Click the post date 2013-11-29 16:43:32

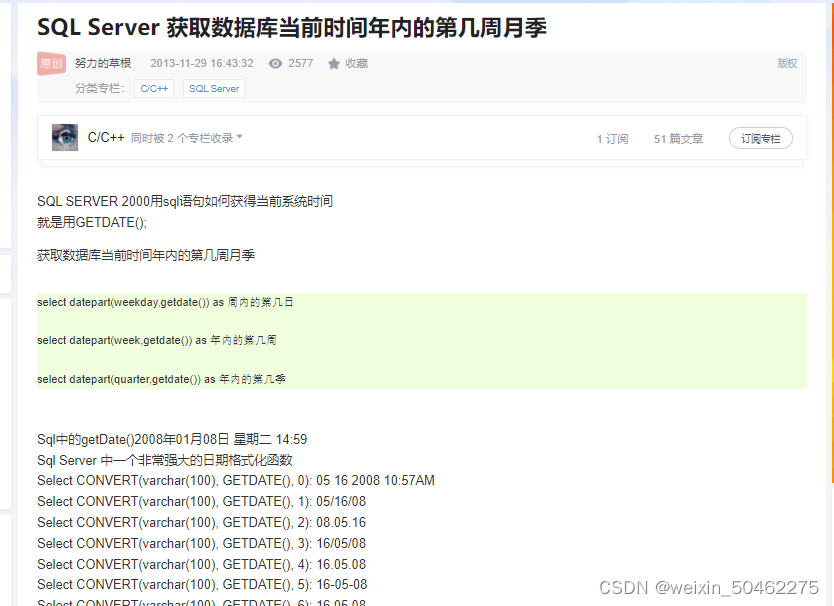202,63
